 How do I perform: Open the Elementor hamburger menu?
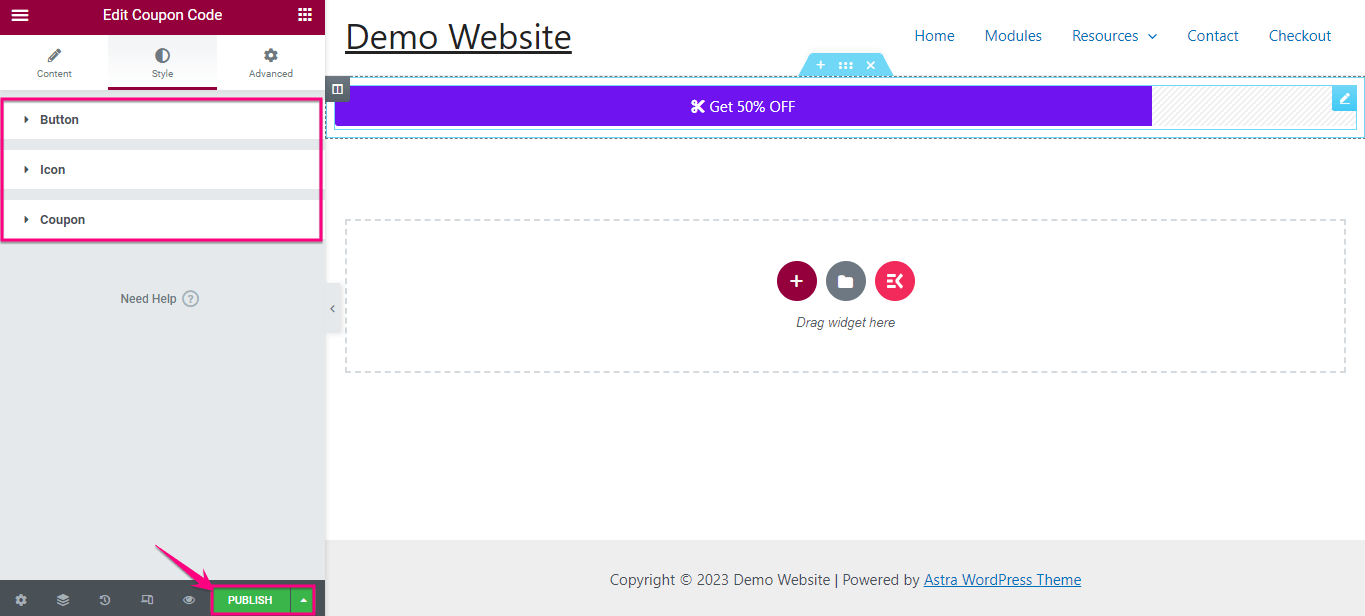click(19, 16)
